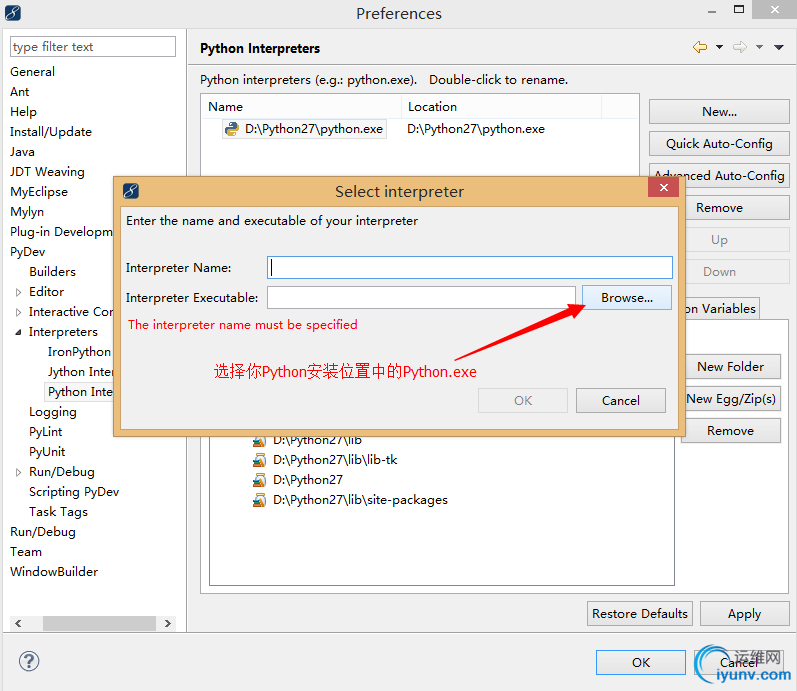Click the Interpreter Name text field
797x691 pixels.
(470, 267)
